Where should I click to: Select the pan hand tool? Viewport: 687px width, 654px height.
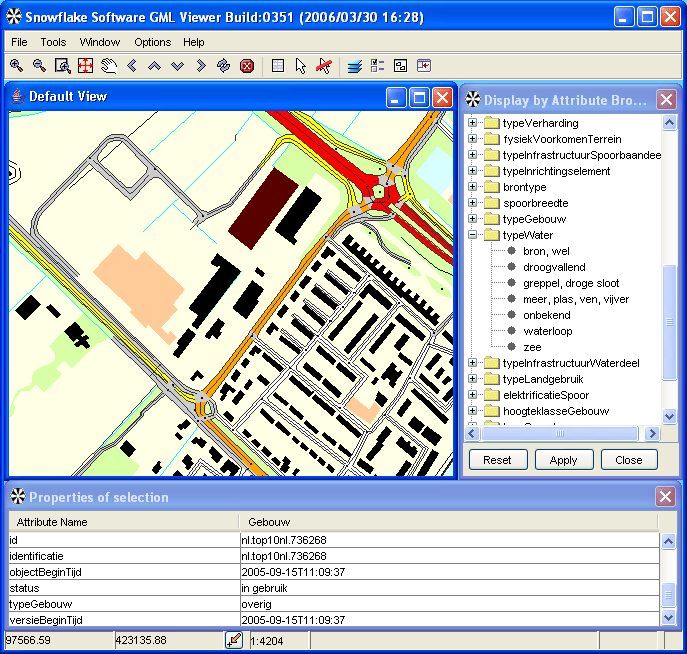pyautogui.click(x=108, y=66)
